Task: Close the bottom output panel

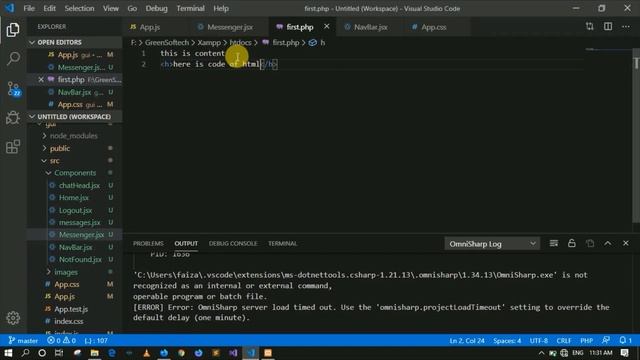Action: 626,243
